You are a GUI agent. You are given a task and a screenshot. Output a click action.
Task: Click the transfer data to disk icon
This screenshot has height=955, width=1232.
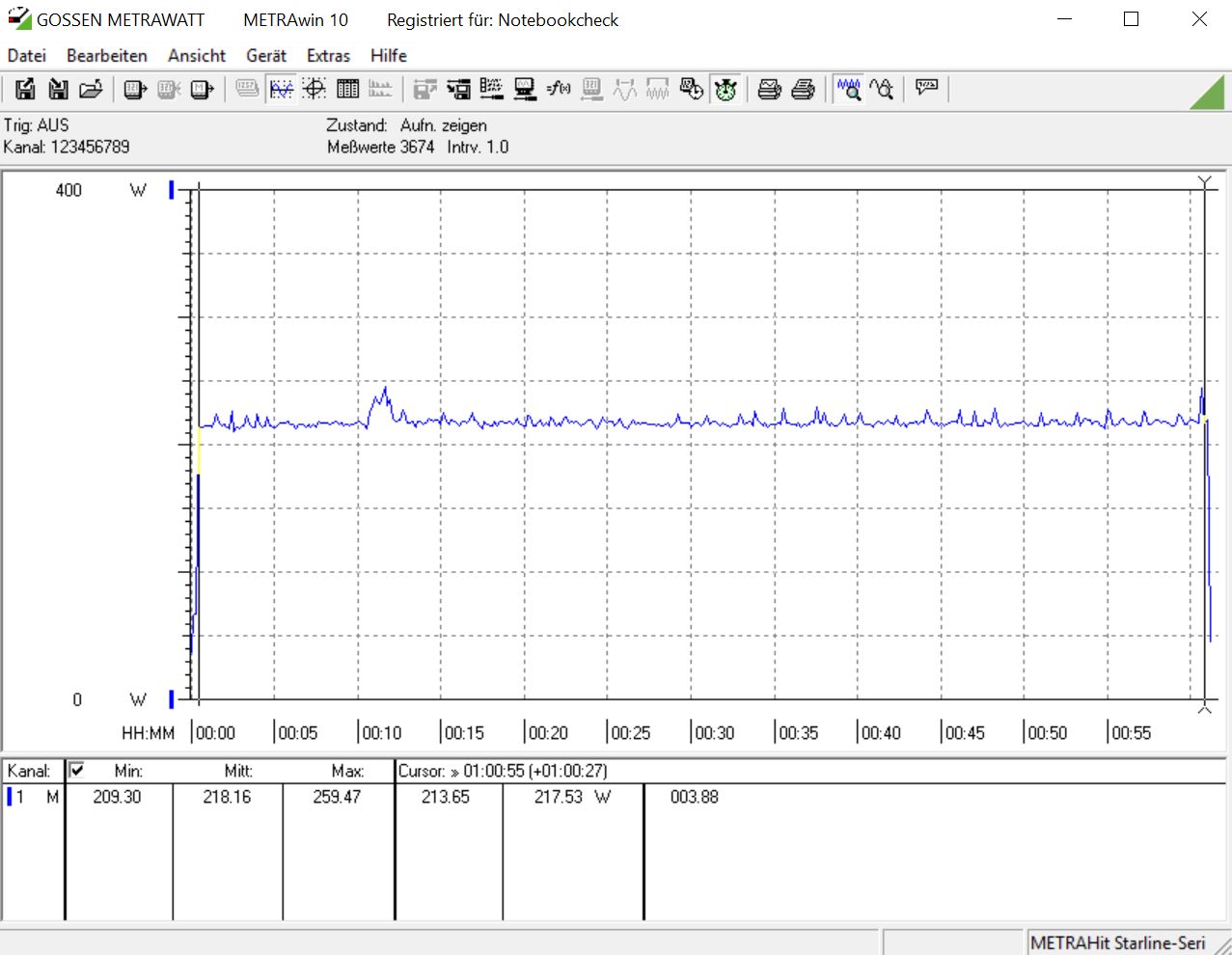click(458, 90)
